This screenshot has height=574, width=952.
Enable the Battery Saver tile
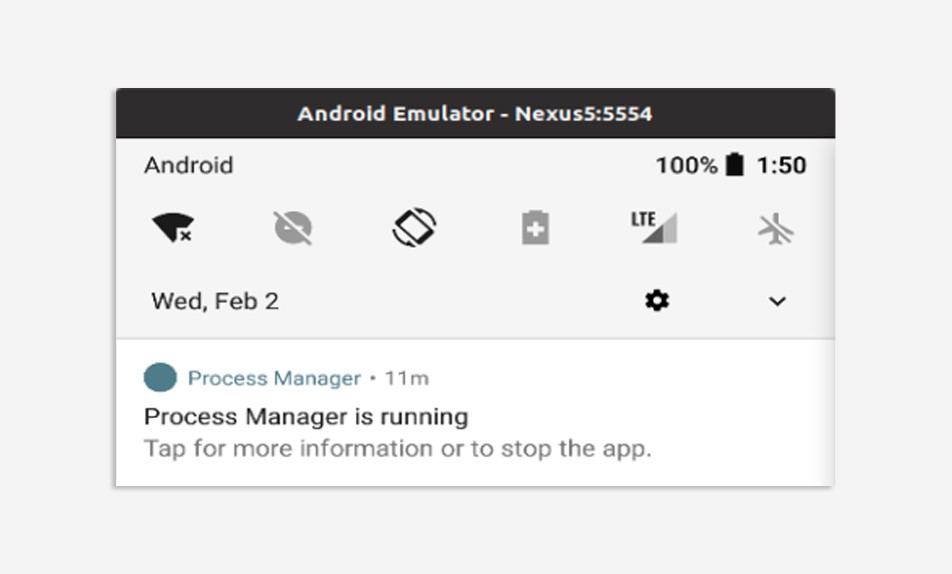point(535,228)
